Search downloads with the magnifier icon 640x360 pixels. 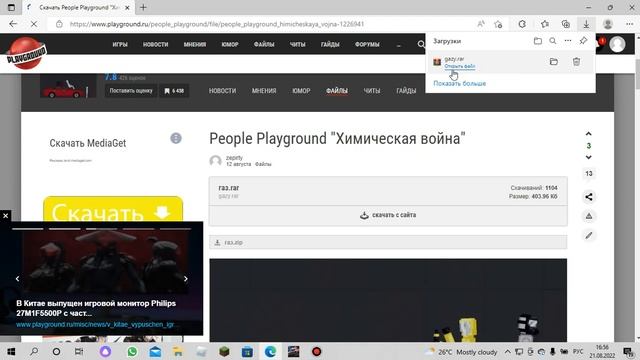point(553,41)
